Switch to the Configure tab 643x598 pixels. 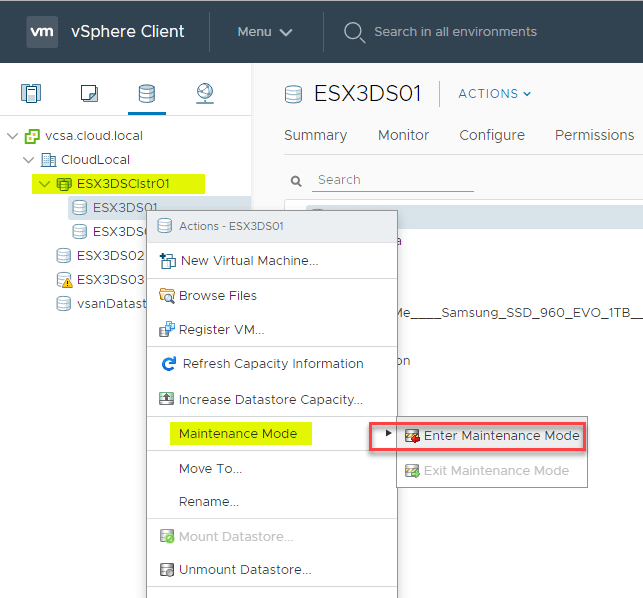coord(492,135)
